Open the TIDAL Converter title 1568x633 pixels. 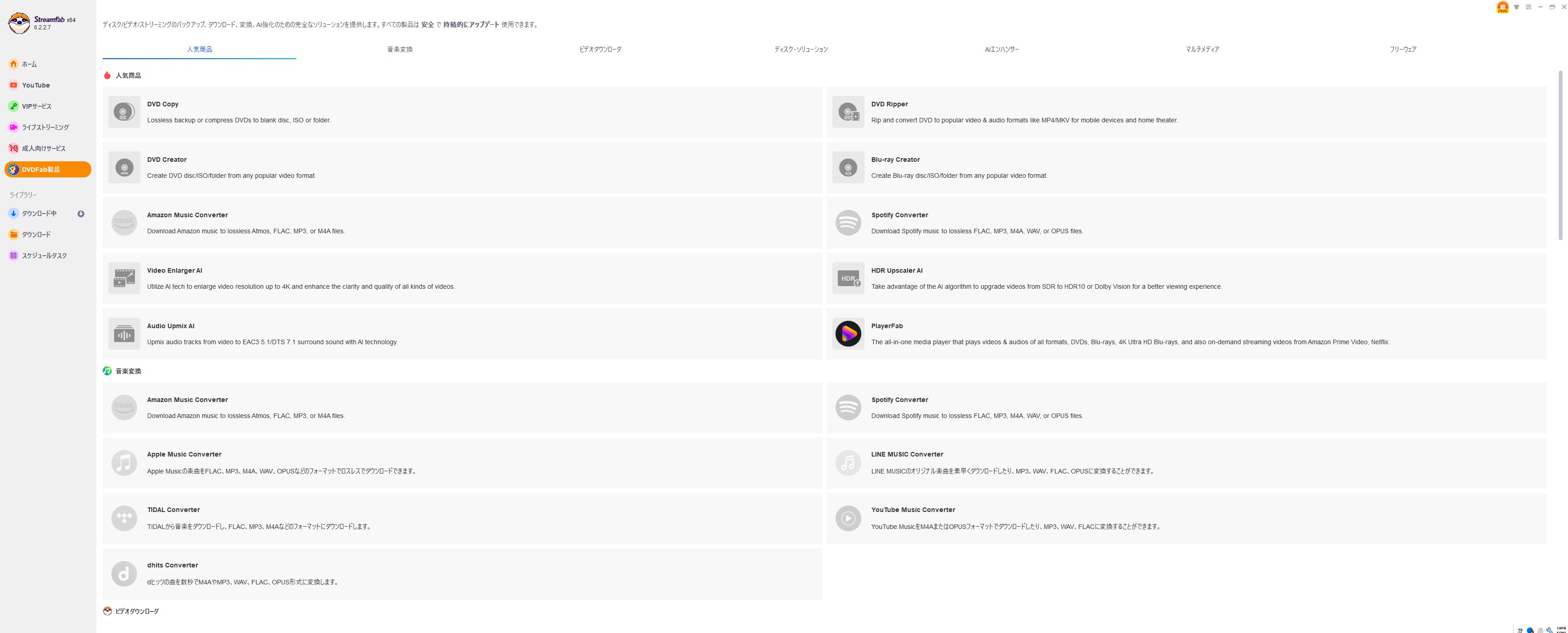(x=173, y=509)
